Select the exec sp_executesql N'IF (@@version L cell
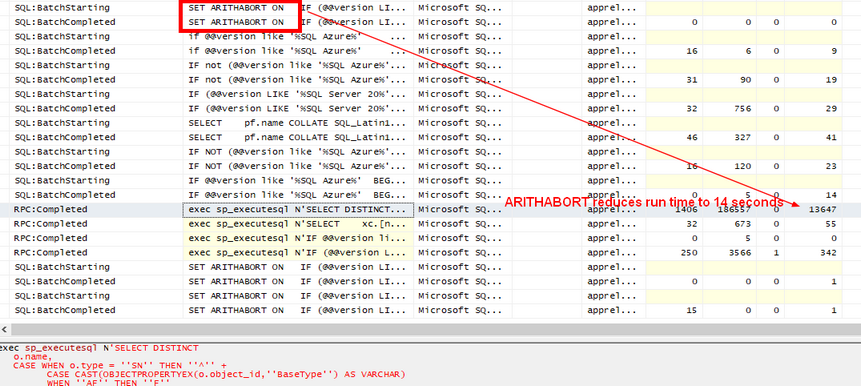The width and height of the screenshot is (861, 386). [298, 253]
